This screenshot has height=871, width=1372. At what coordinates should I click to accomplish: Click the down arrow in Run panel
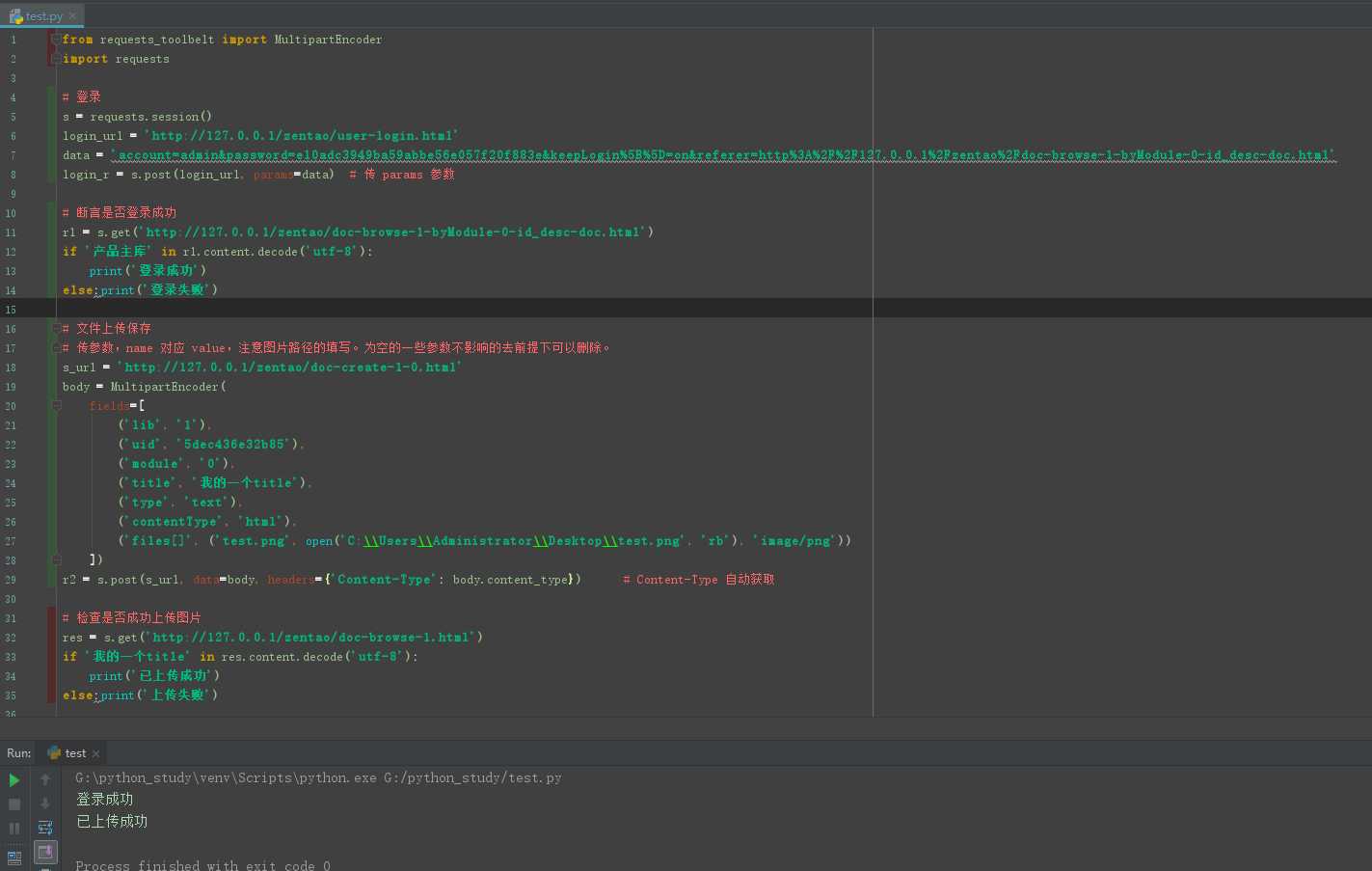pyautogui.click(x=45, y=803)
